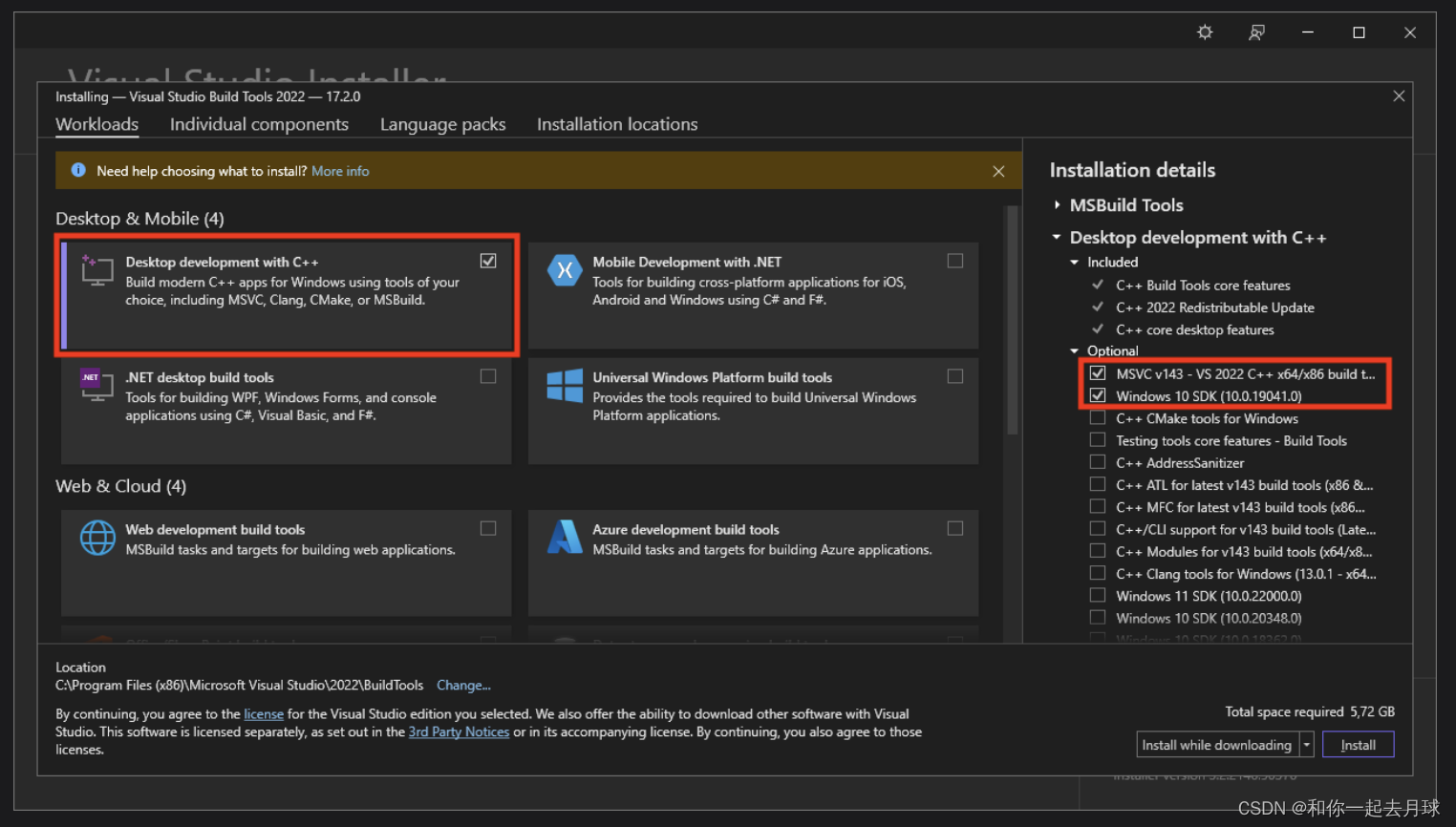The height and width of the screenshot is (827, 1456).
Task: Uncheck Windows 10 SDK (10.0.19041.0)
Action: tap(1098, 395)
